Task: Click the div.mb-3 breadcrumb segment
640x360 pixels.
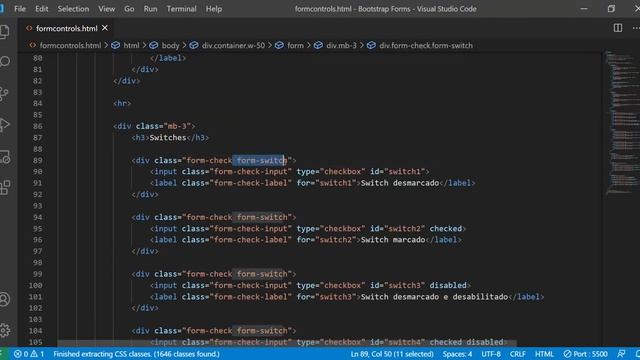Action: tap(341, 45)
